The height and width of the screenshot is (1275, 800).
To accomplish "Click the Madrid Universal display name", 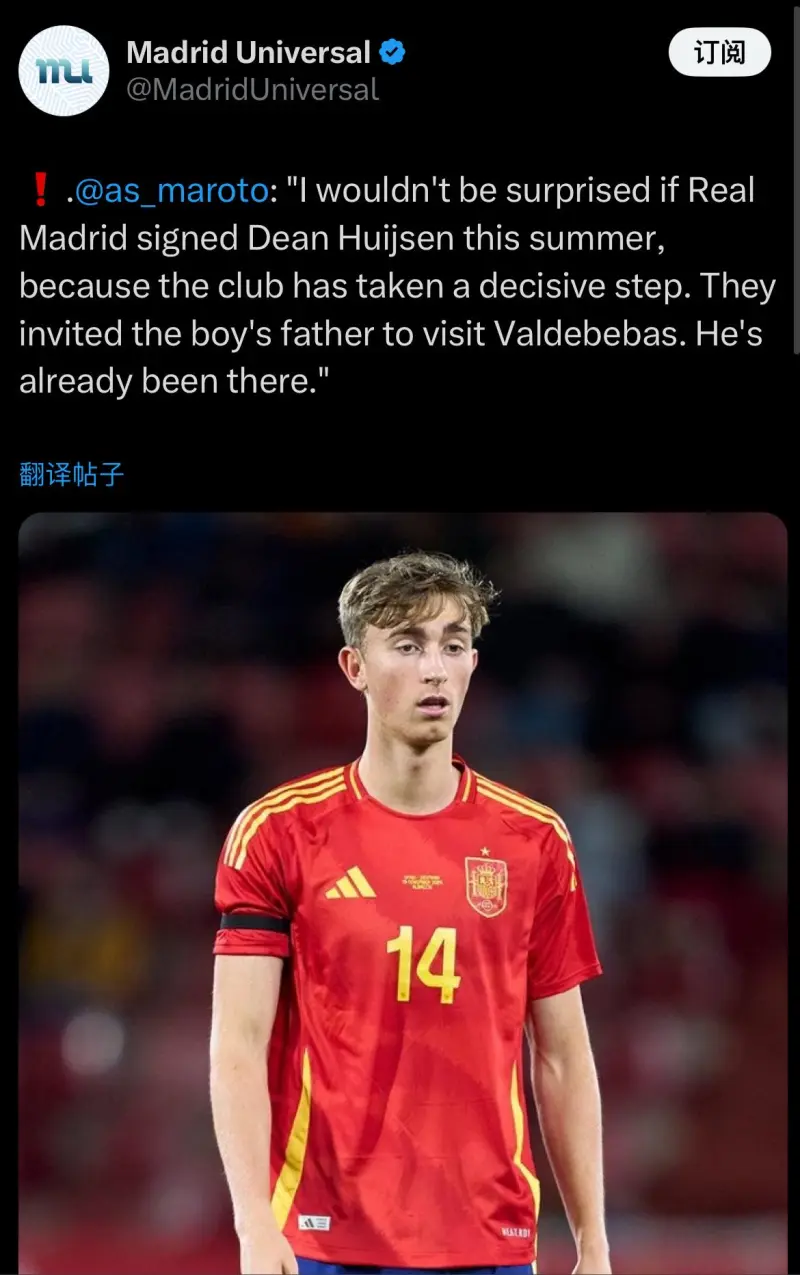I will [x=248, y=52].
